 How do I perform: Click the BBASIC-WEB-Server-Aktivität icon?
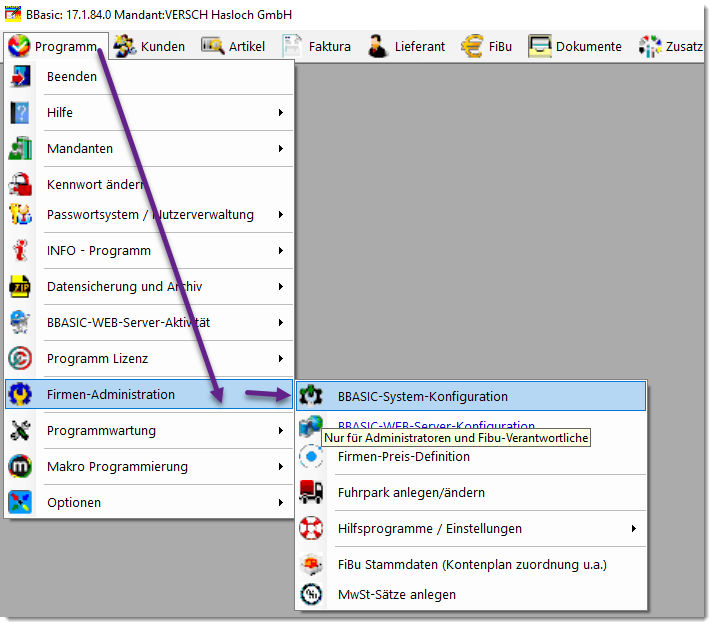click(20, 322)
